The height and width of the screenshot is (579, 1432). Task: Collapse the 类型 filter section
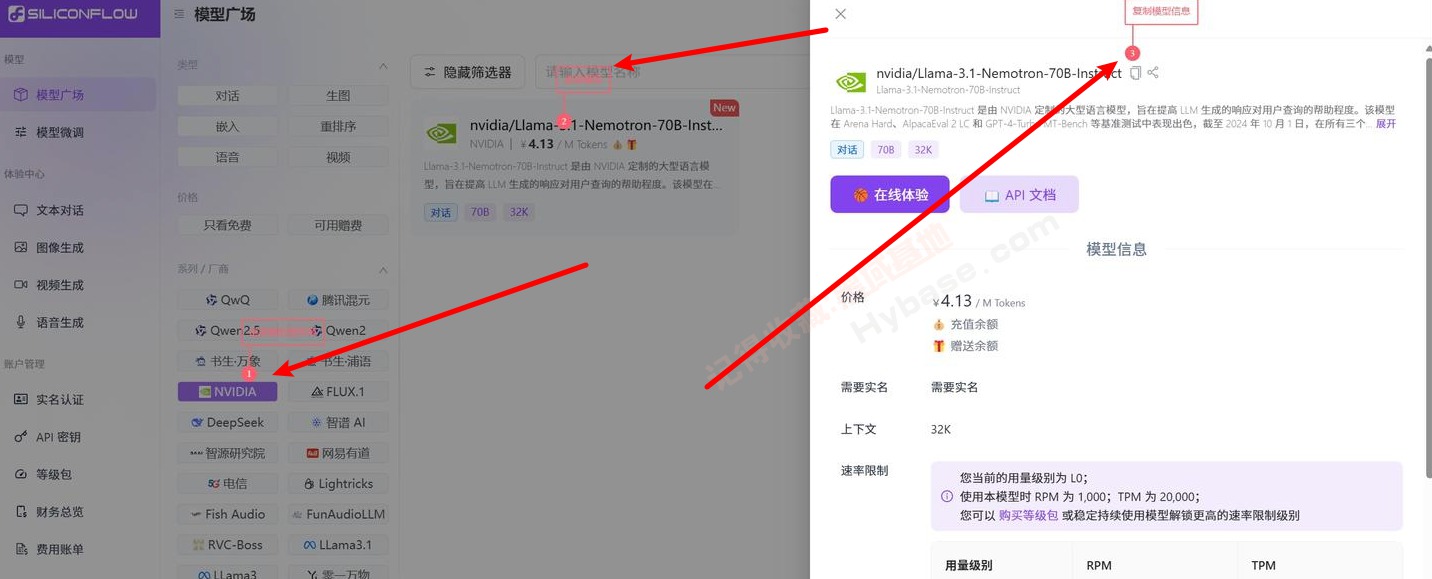[x=382, y=66]
